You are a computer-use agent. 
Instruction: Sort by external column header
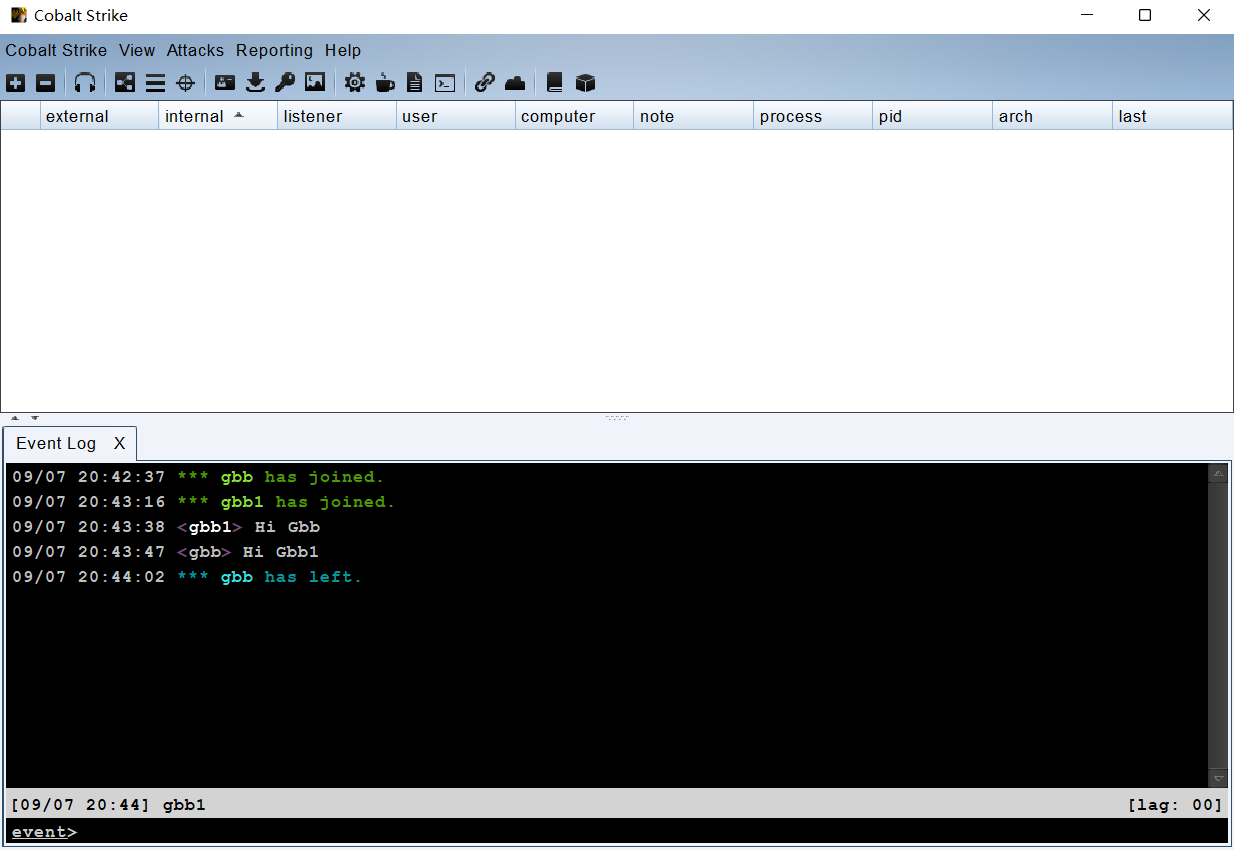click(x=99, y=116)
